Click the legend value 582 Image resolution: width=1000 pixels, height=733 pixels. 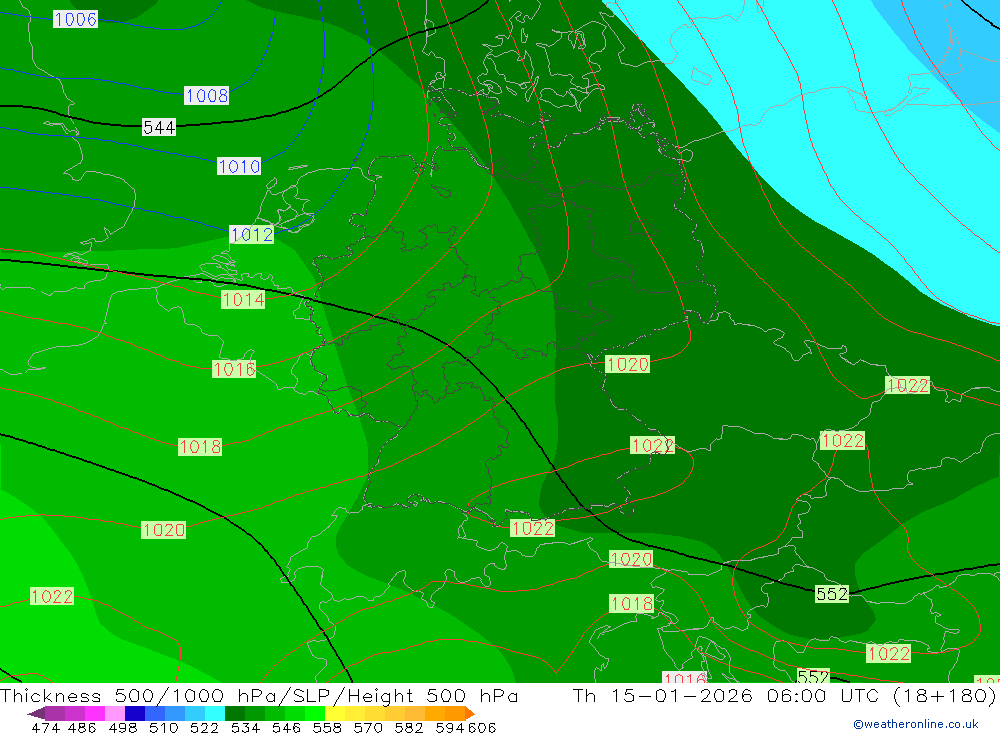(x=408, y=727)
